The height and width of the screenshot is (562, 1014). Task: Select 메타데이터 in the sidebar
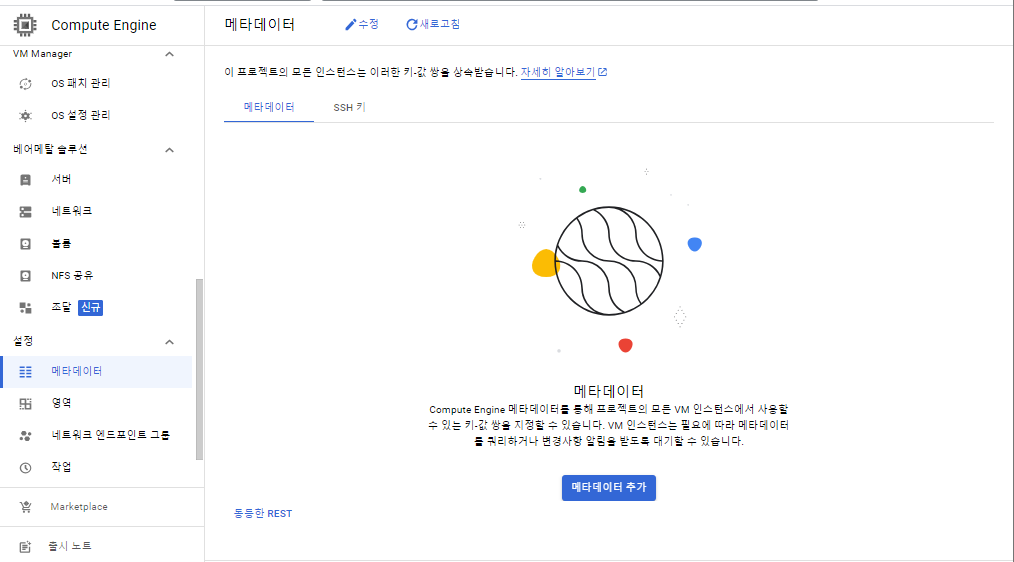(x=96, y=371)
